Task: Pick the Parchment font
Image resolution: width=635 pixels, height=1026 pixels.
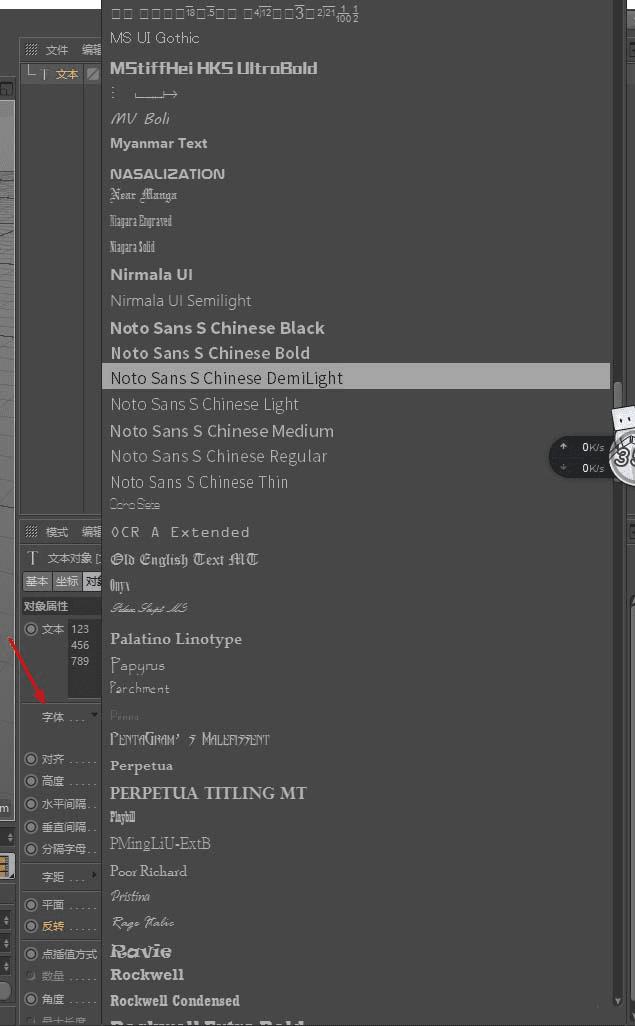Action: click(139, 688)
